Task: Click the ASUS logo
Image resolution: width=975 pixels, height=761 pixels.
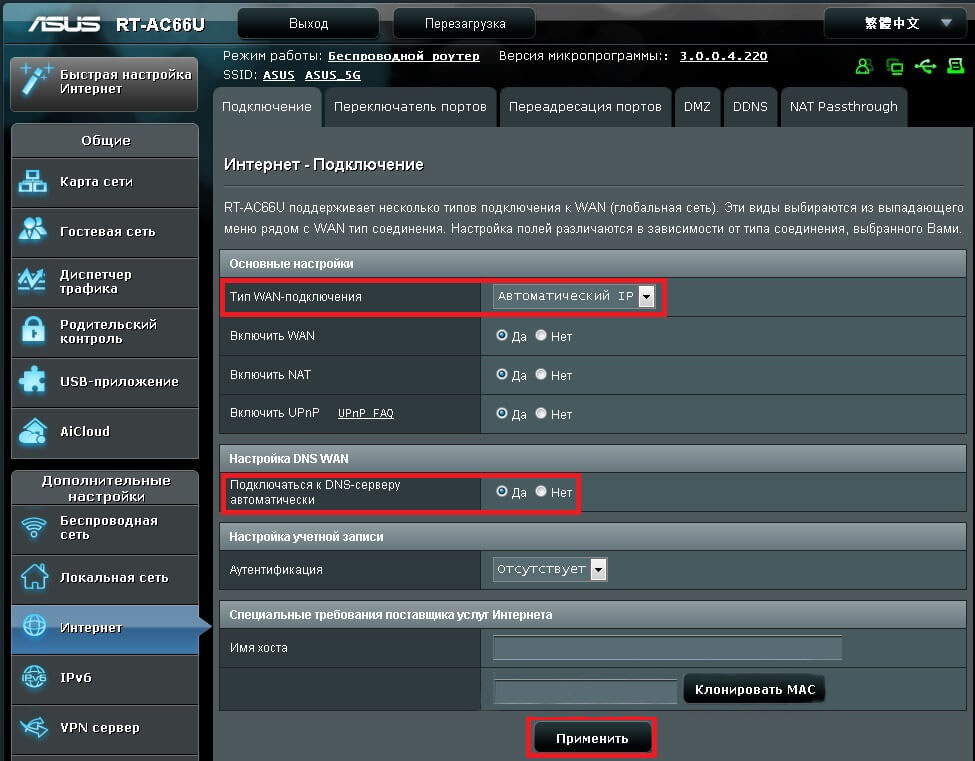Action: [x=64, y=24]
